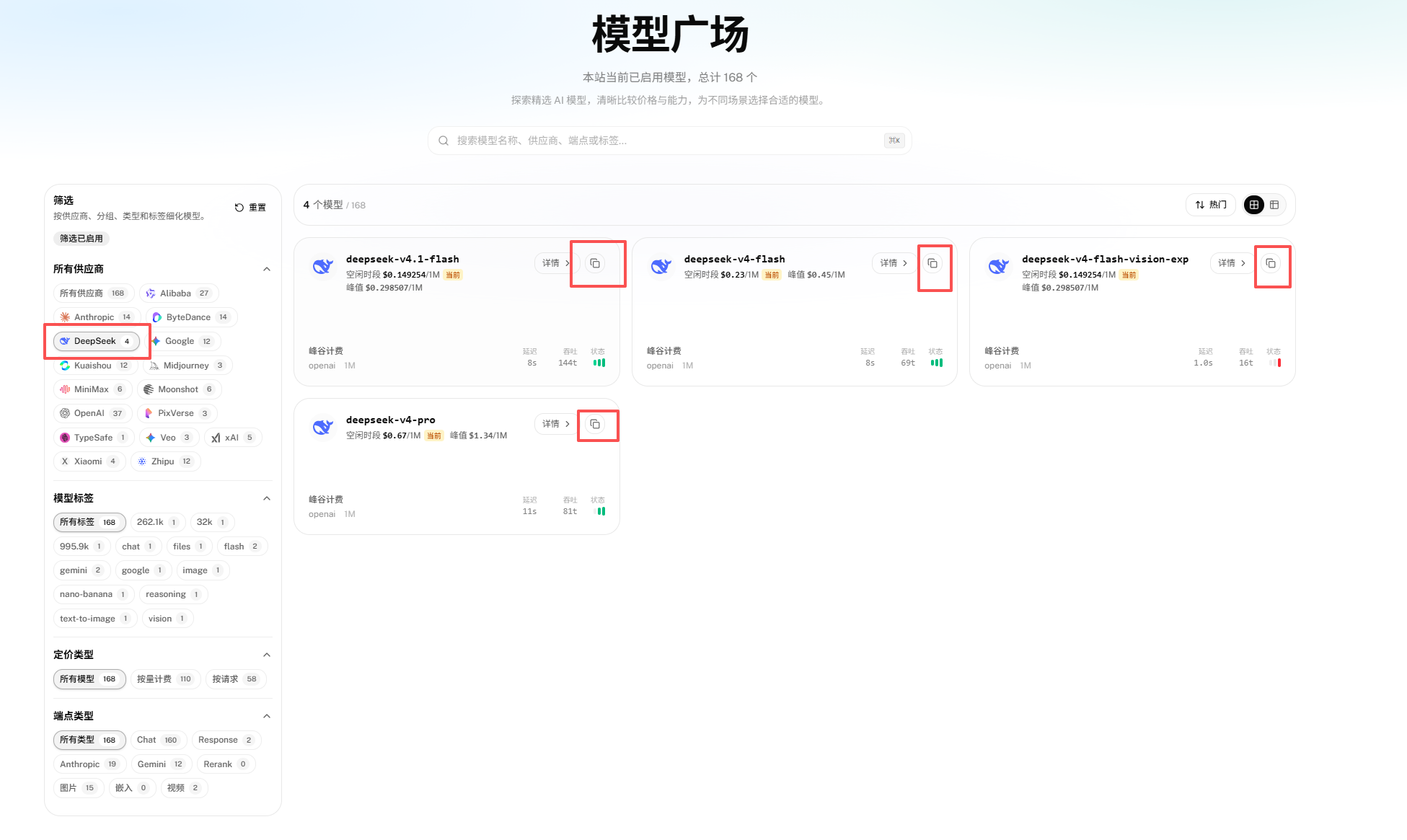The image size is (1407, 840).
Task: Collapse the 模型标签 section
Action: (267, 498)
